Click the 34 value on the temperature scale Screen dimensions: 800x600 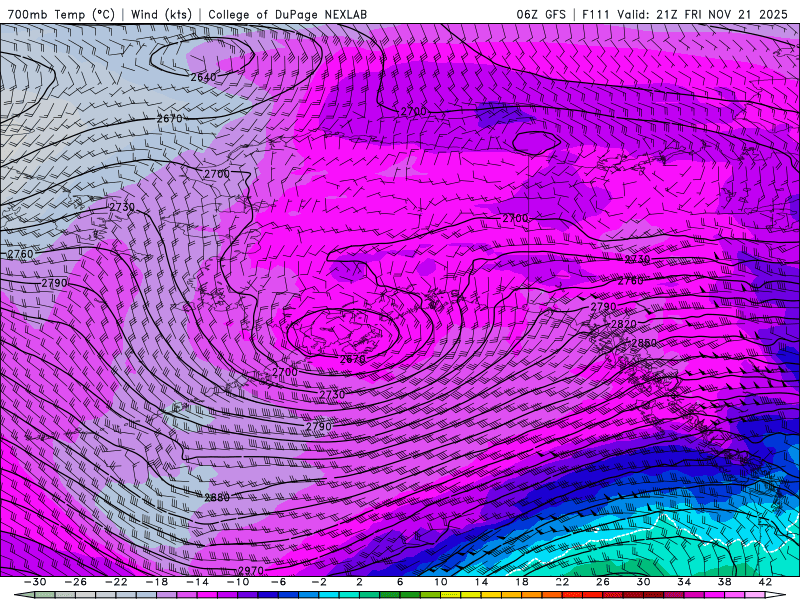(x=684, y=582)
